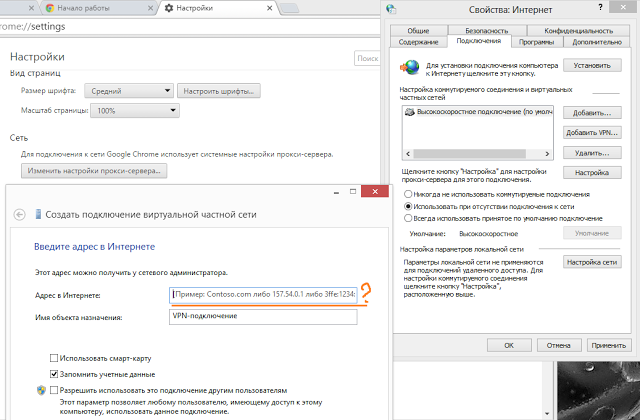640x420 pixels.
Task: Click the globe icon next to Установить
Action: [x=410, y=67]
